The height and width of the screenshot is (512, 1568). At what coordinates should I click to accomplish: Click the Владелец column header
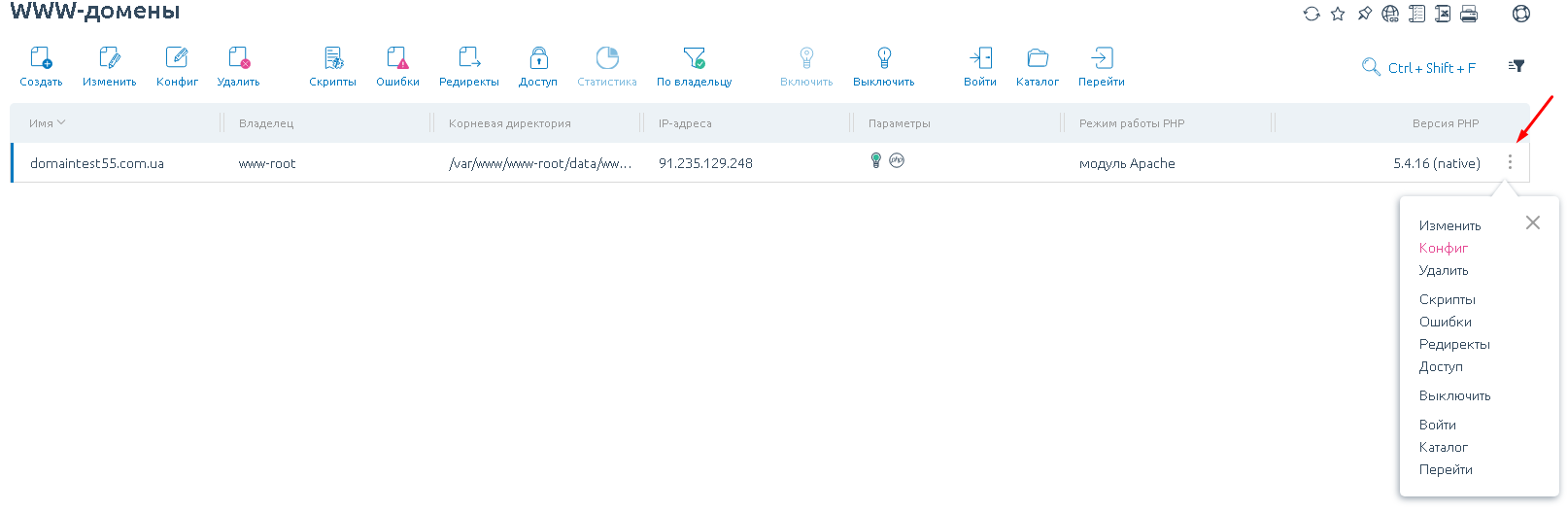pos(266,123)
